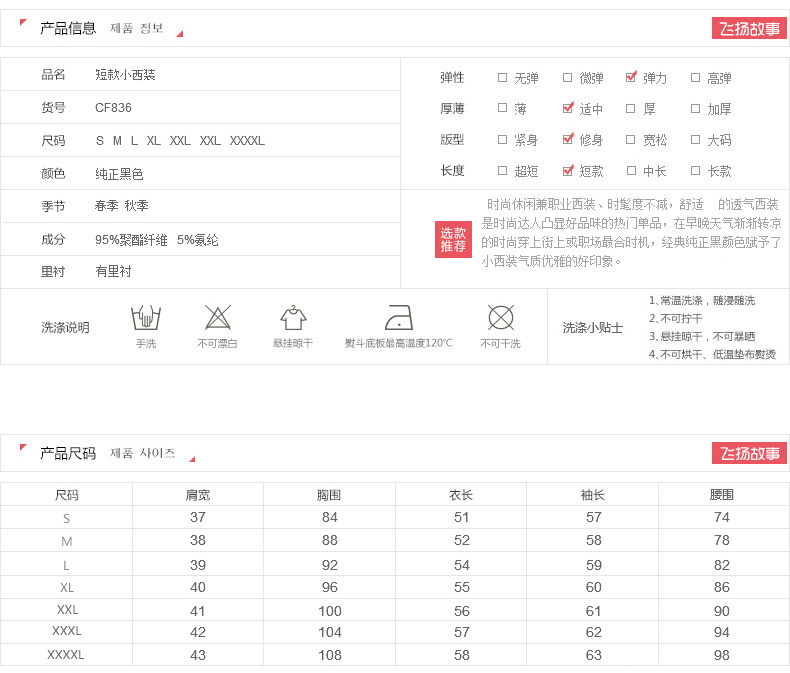Check the 微弹 elasticity box

pyautogui.click(x=567, y=78)
